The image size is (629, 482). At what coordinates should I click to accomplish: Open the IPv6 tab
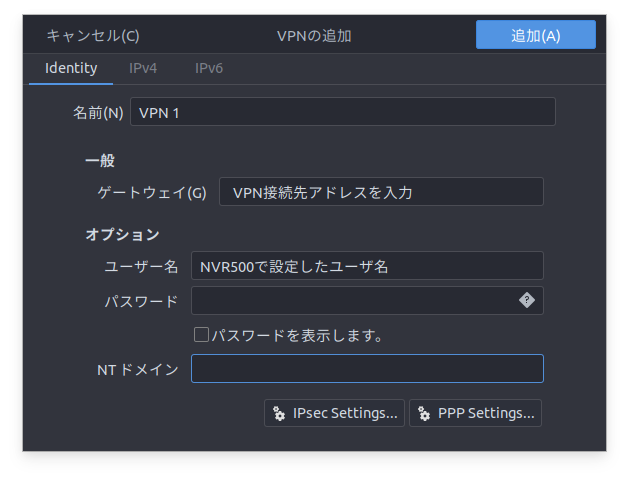tap(209, 68)
